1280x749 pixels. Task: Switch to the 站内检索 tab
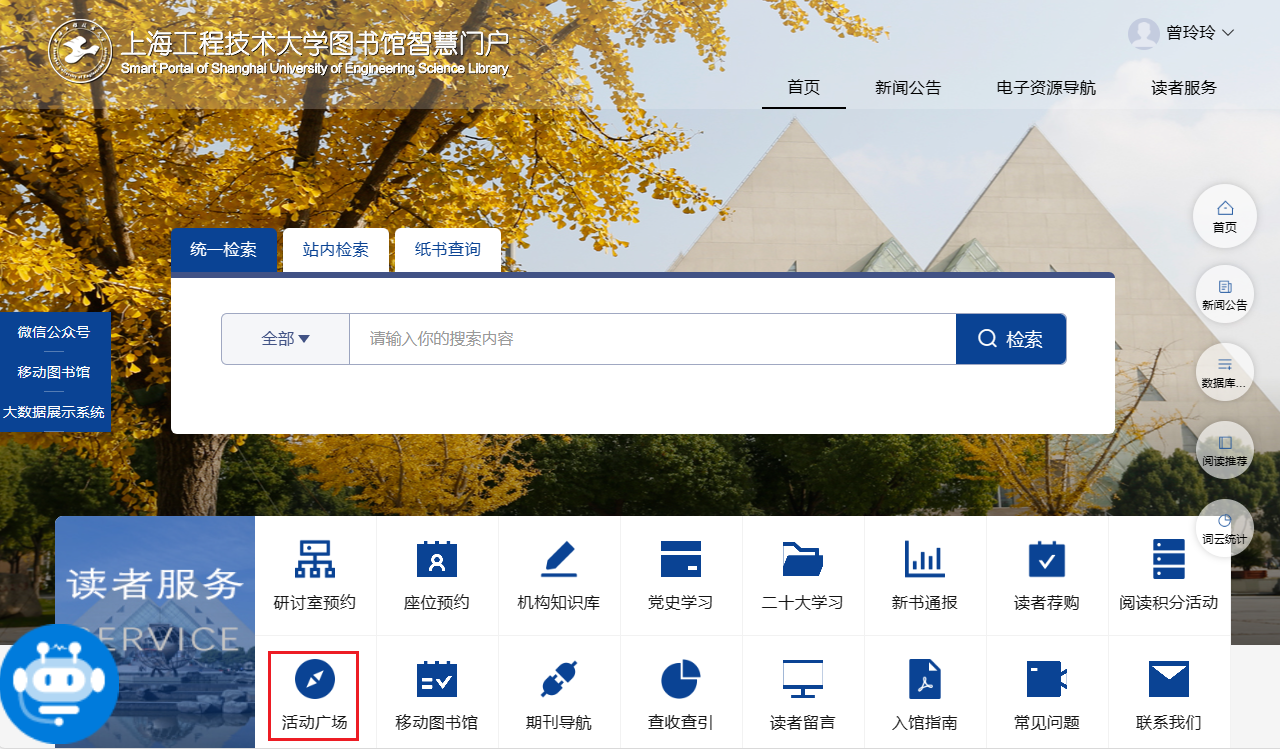pyautogui.click(x=335, y=250)
